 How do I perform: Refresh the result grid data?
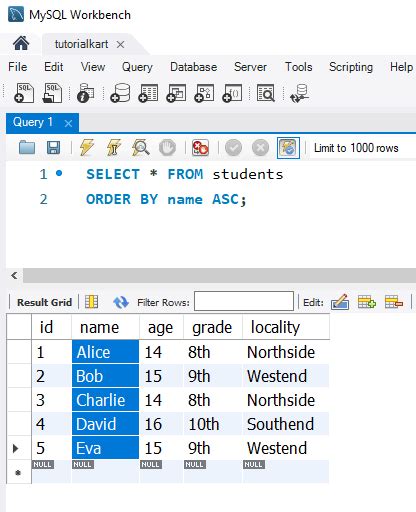[x=121, y=302]
